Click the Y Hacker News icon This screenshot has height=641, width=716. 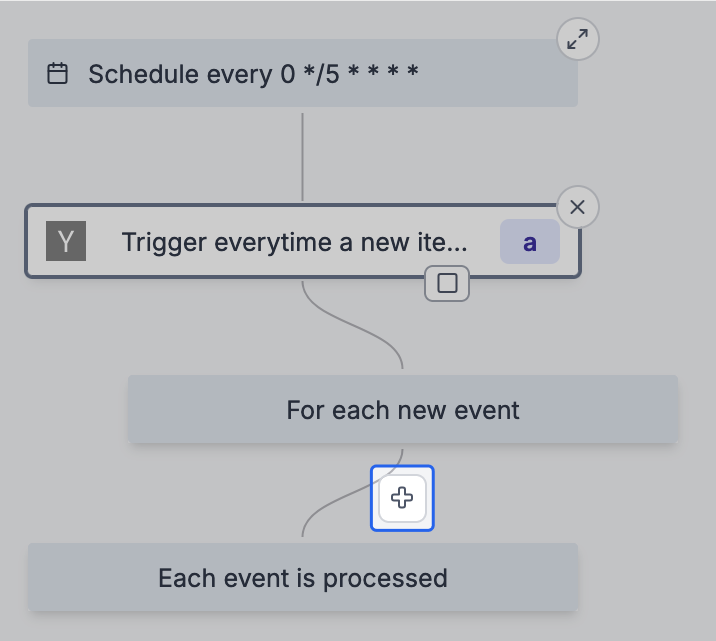(x=66, y=241)
